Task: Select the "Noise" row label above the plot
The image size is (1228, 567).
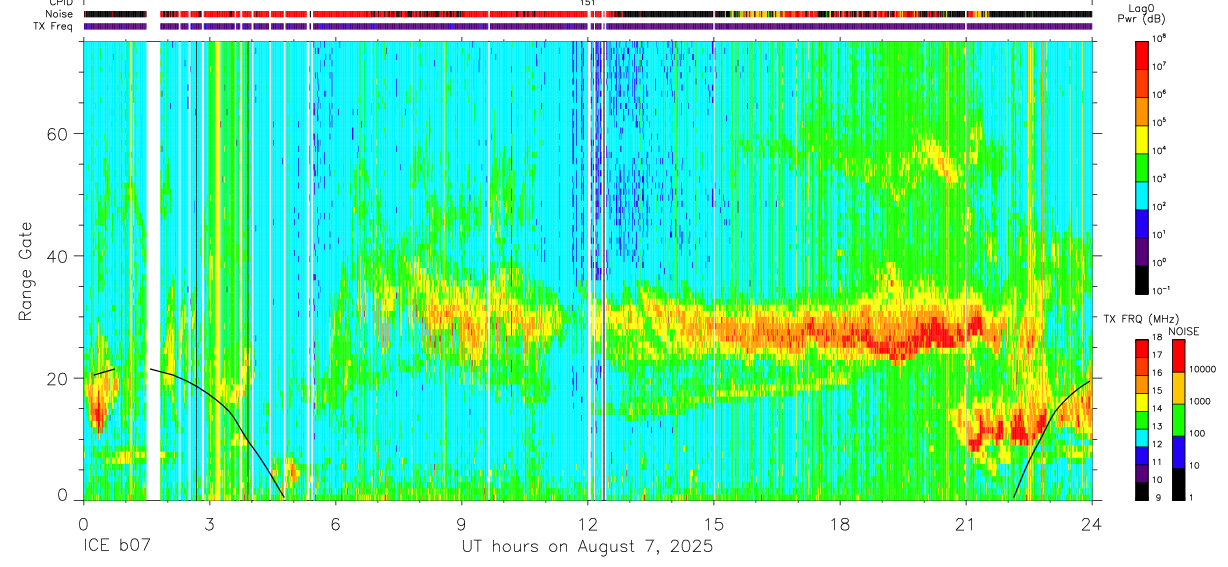Action: 60,14
